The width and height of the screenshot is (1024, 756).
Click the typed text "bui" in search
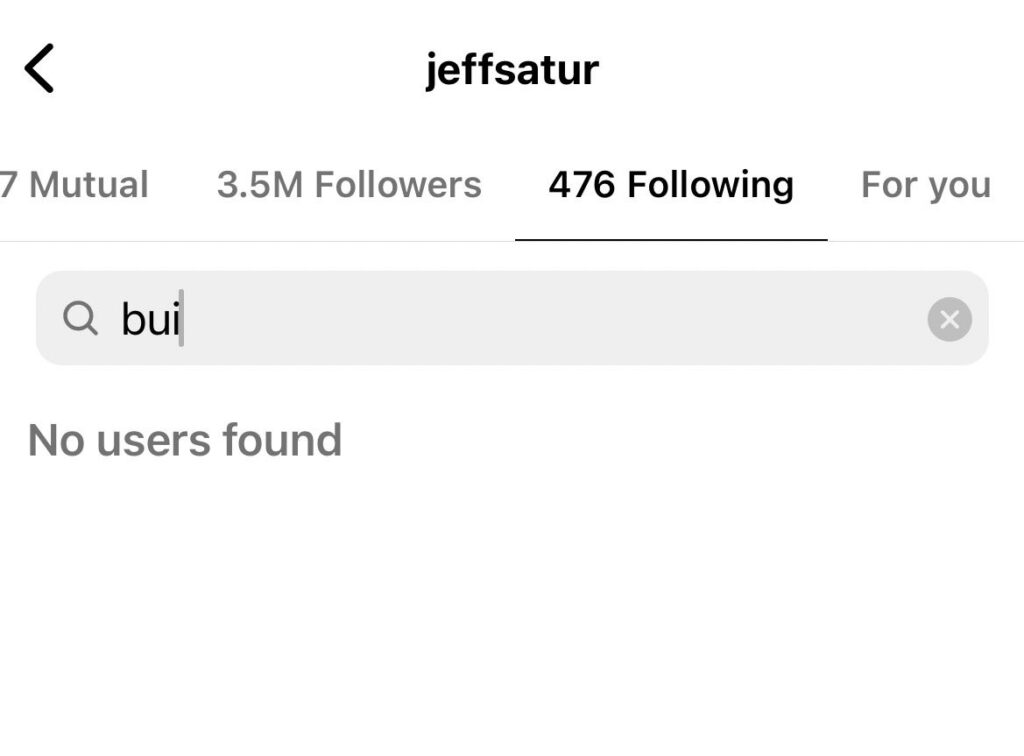click(x=150, y=320)
